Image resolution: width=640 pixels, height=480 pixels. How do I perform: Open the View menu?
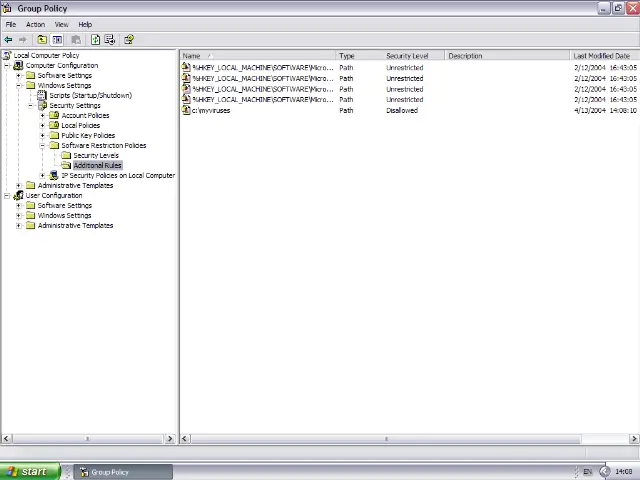coord(62,24)
